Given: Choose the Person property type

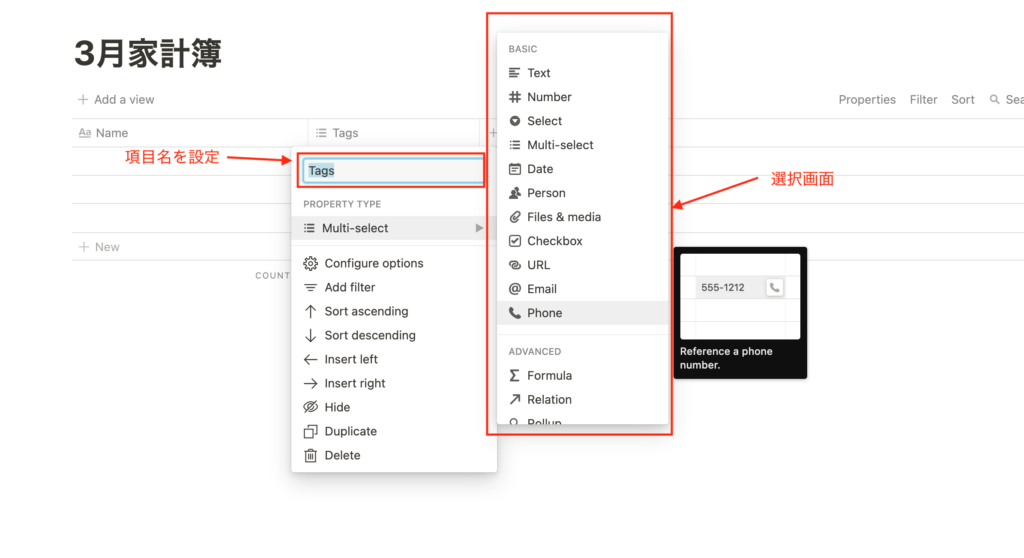Looking at the screenshot, I should click(582, 193).
